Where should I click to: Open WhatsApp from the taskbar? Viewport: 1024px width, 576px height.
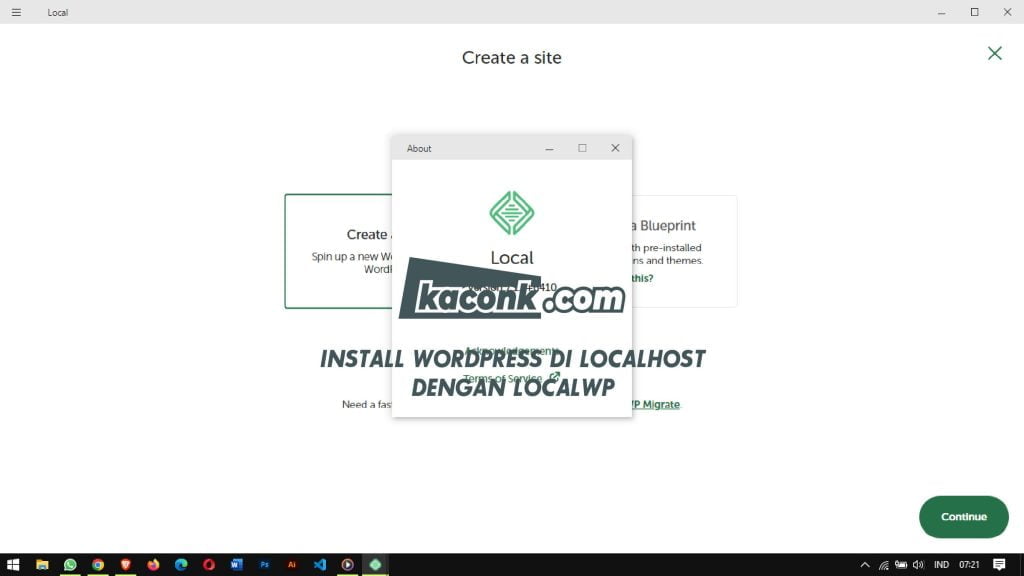tap(70, 564)
